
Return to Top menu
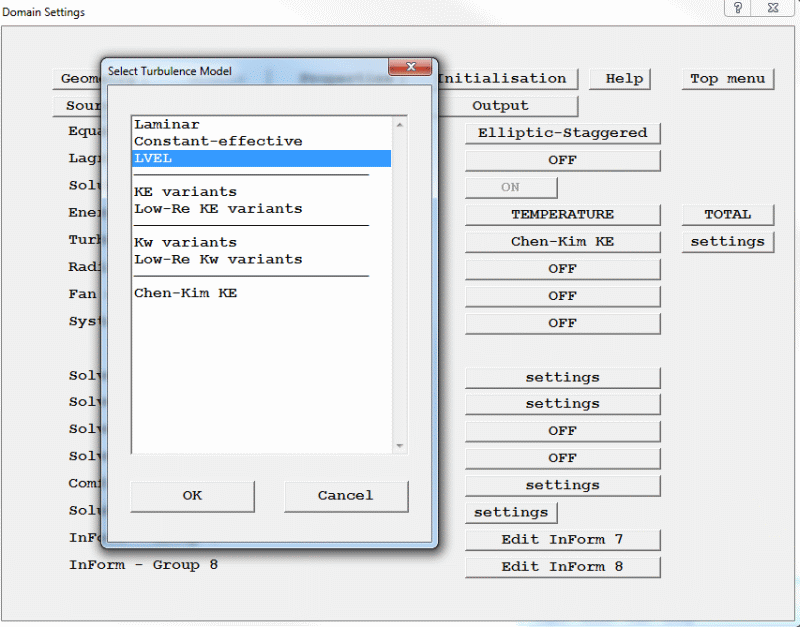(x=727, y=79)
